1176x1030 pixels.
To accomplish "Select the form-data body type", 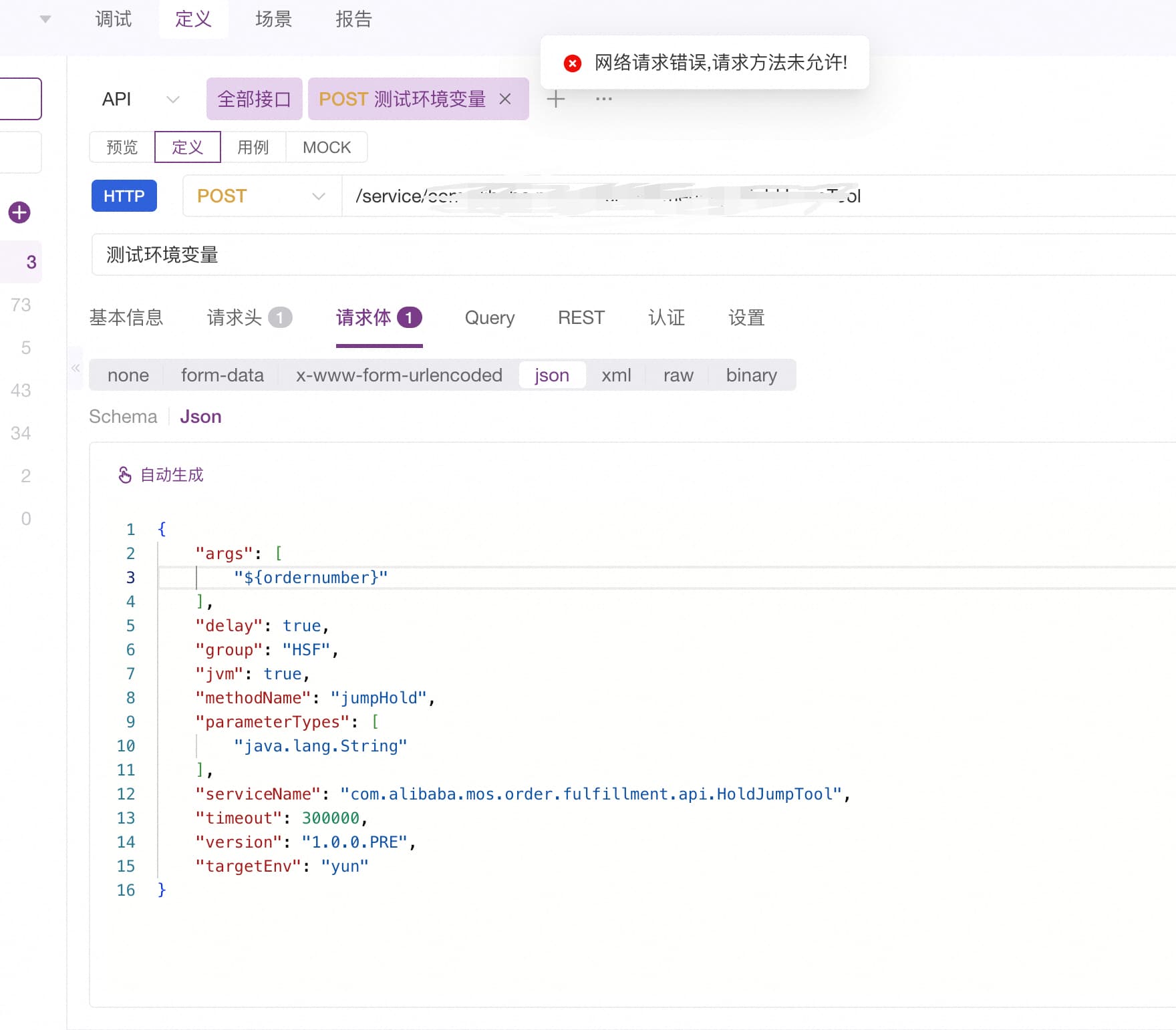I will click(222, 375).
